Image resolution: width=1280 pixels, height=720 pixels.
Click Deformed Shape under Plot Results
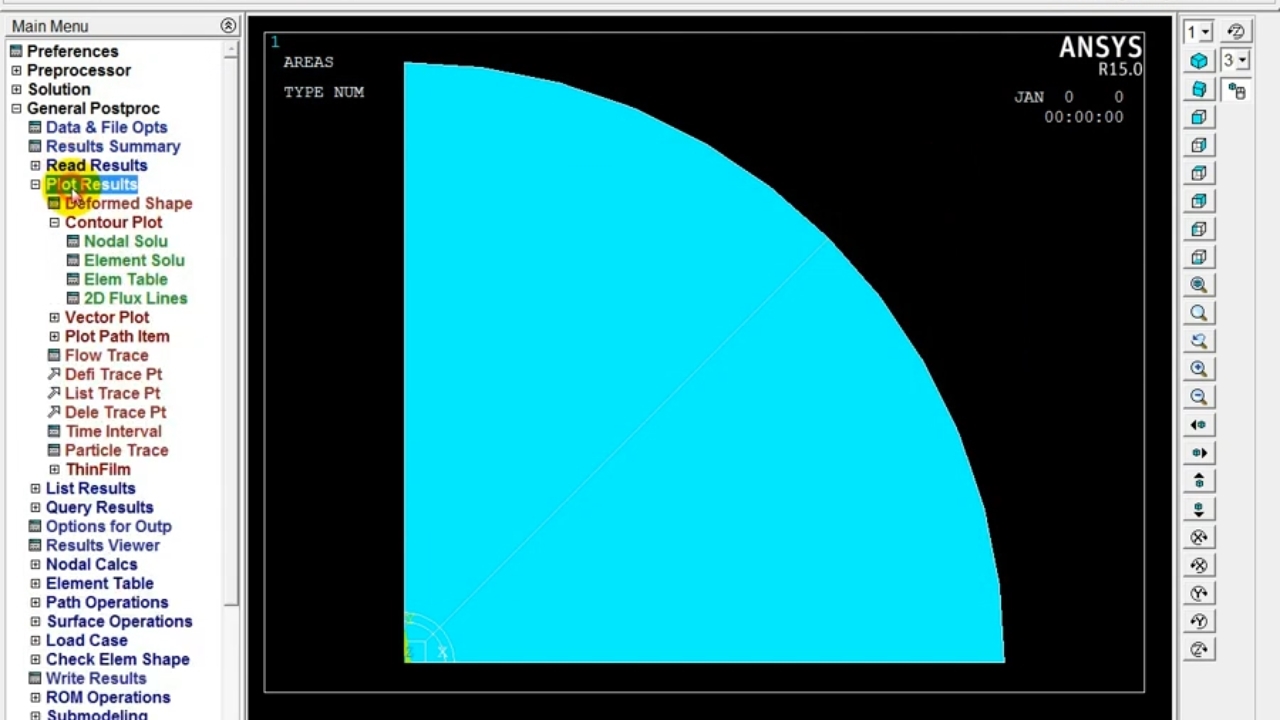pos(128,203)
